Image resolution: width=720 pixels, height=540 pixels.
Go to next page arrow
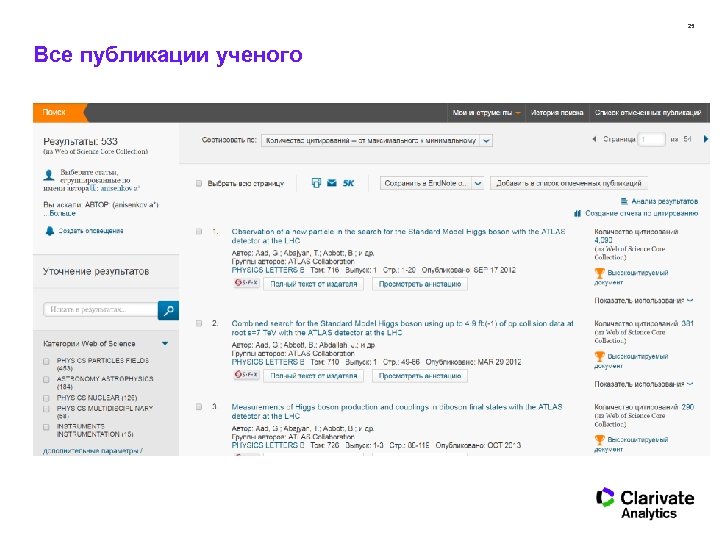tap(706, 139)
